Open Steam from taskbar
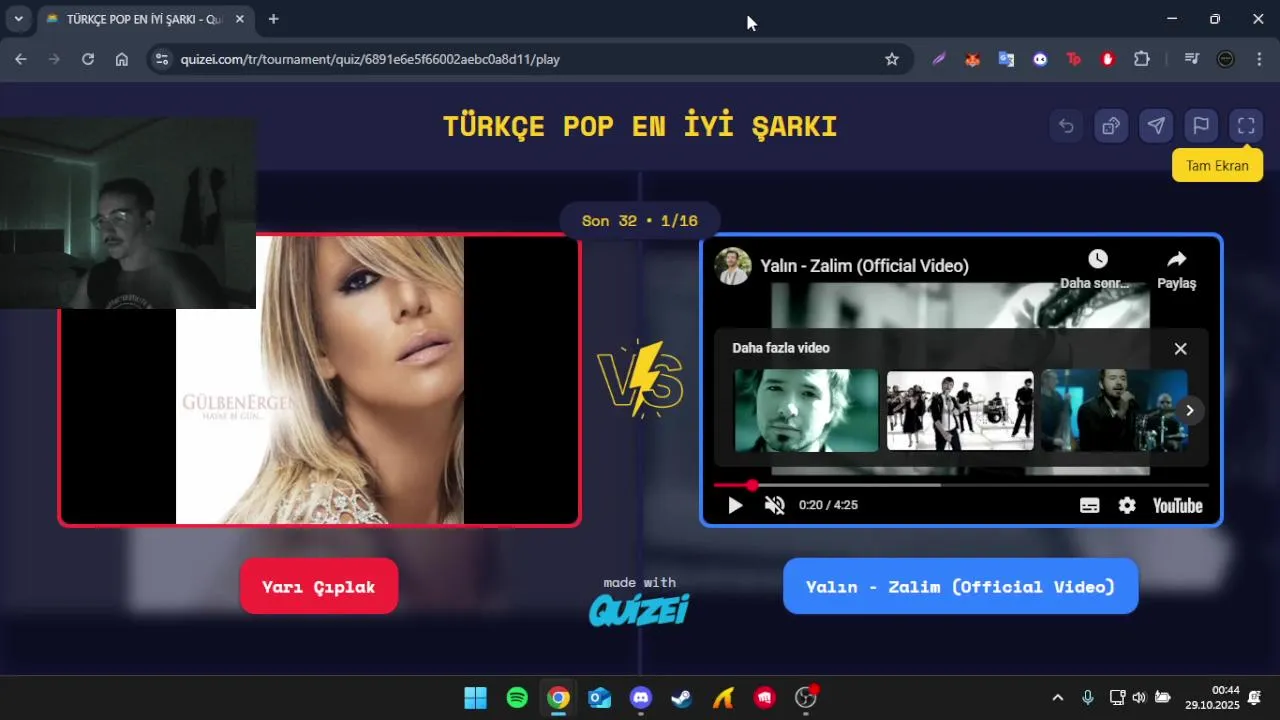 (682, 698)
